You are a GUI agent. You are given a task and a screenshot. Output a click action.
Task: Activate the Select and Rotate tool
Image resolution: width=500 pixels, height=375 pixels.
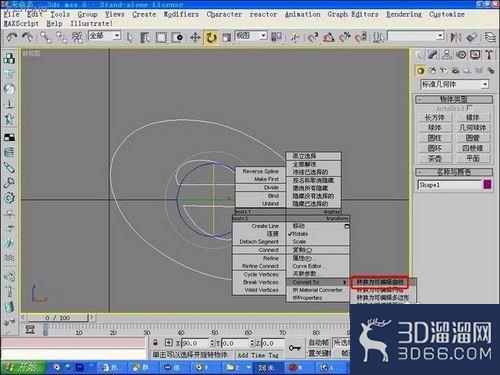[211, 37]
